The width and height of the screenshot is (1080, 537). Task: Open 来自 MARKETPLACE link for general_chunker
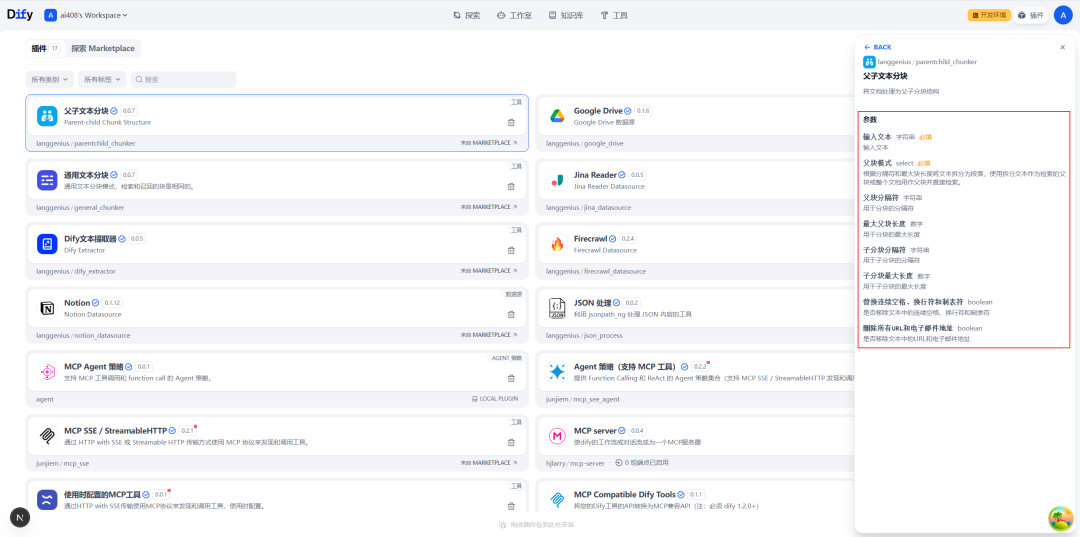[489, 207]
